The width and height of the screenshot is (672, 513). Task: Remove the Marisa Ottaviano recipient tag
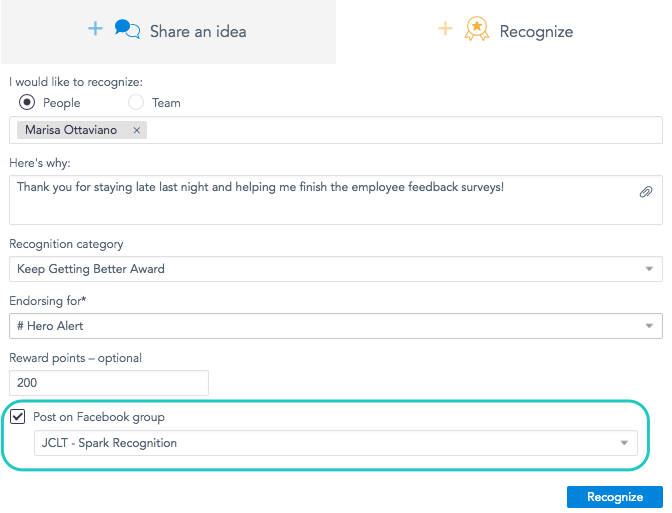click(137, 130)
